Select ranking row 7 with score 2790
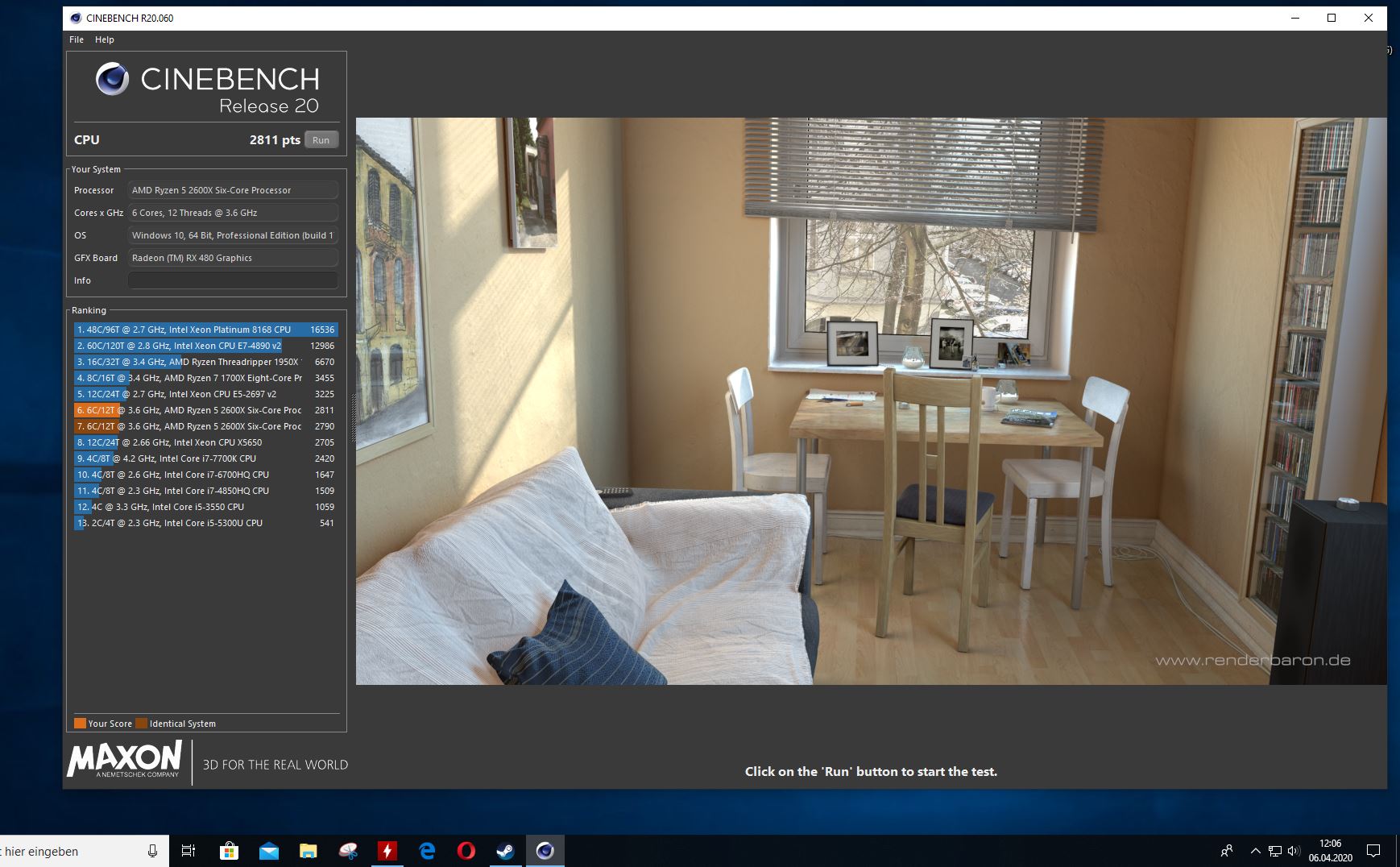This screenshot has width=1400, height=867. point(206,426)
